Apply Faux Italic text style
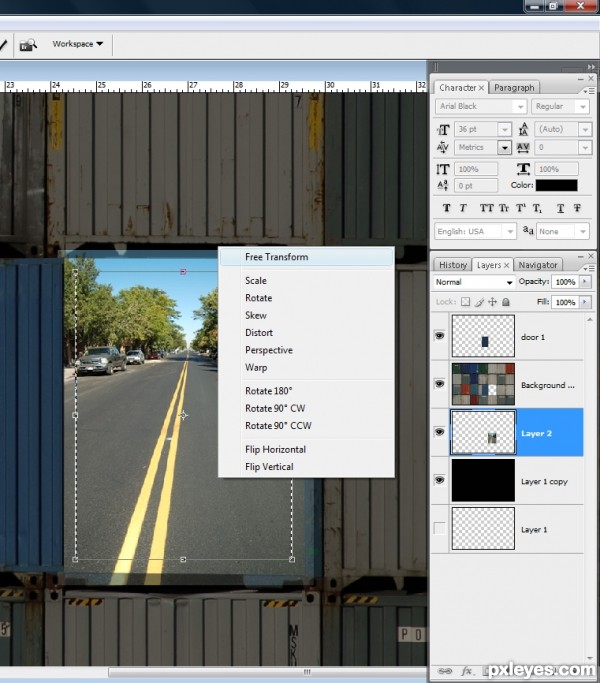Screen dimensions: 600x683 pyautogui.click(x=463, y=208)
